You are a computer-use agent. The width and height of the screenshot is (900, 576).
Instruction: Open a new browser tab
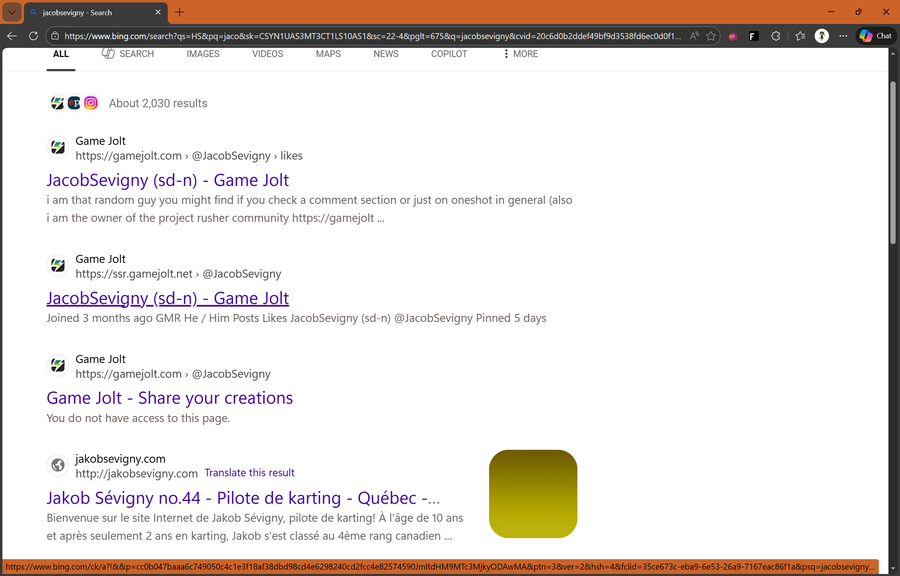point(180,12)
